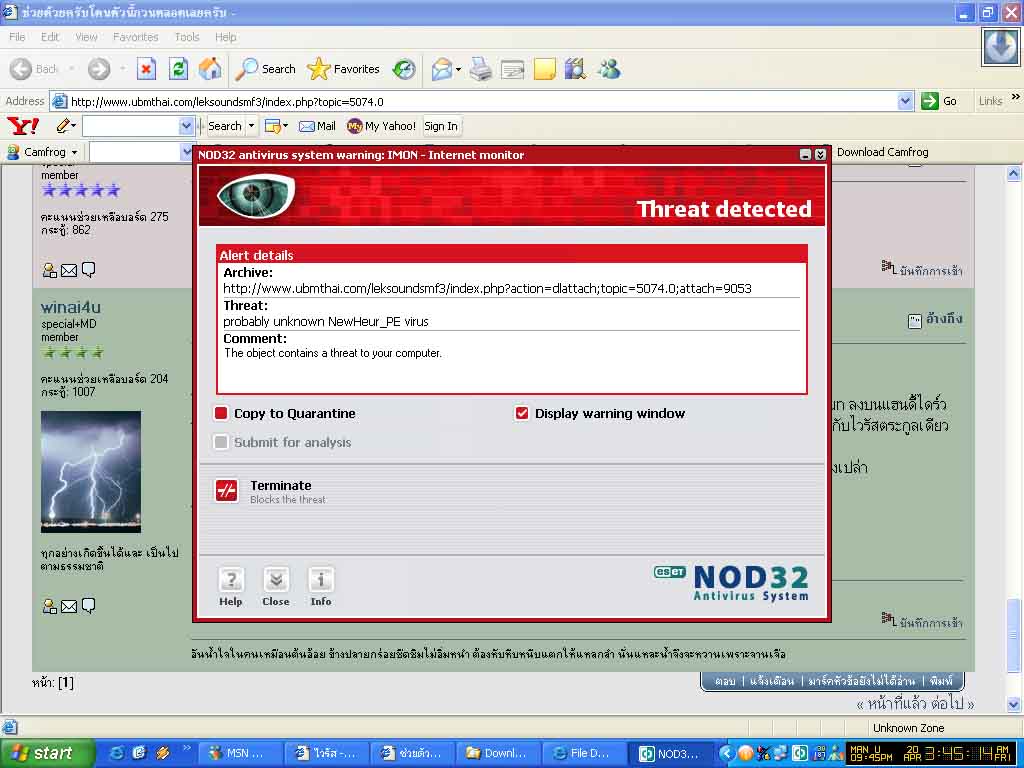
Task: Print the page using the printer icon
Action: pyautogui.click(x=481, y=69)
